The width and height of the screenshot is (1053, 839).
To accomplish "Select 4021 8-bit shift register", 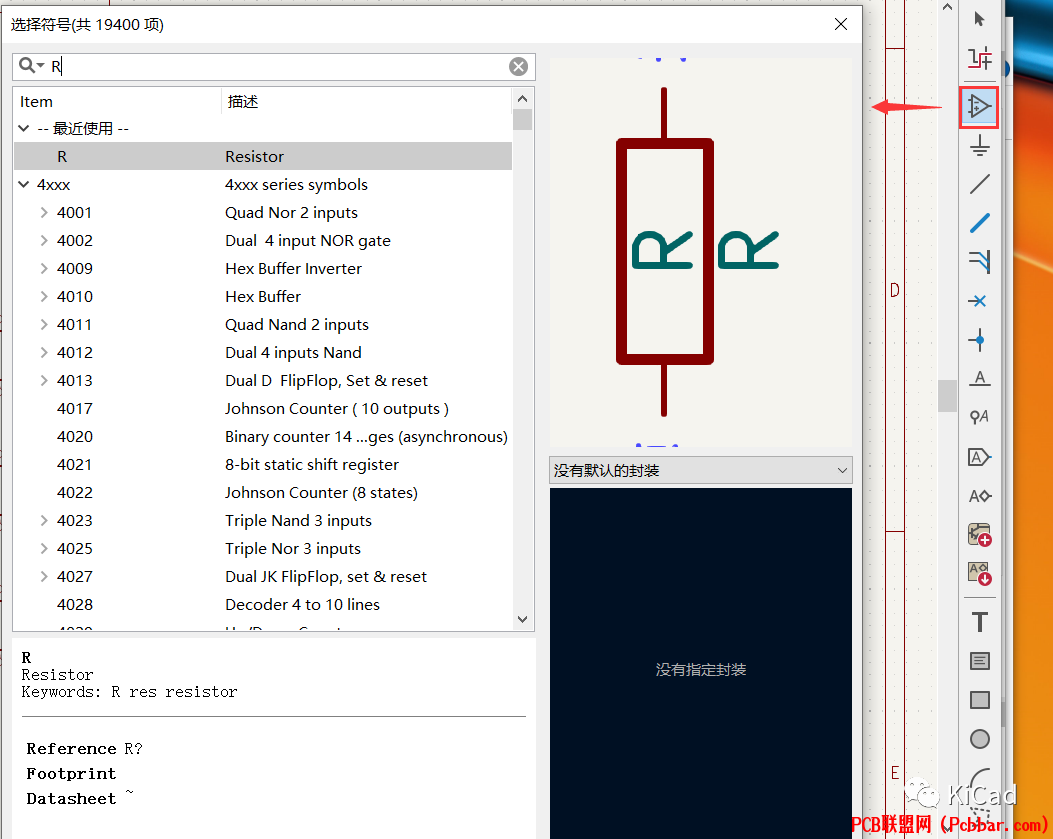I will click(263, 464).
